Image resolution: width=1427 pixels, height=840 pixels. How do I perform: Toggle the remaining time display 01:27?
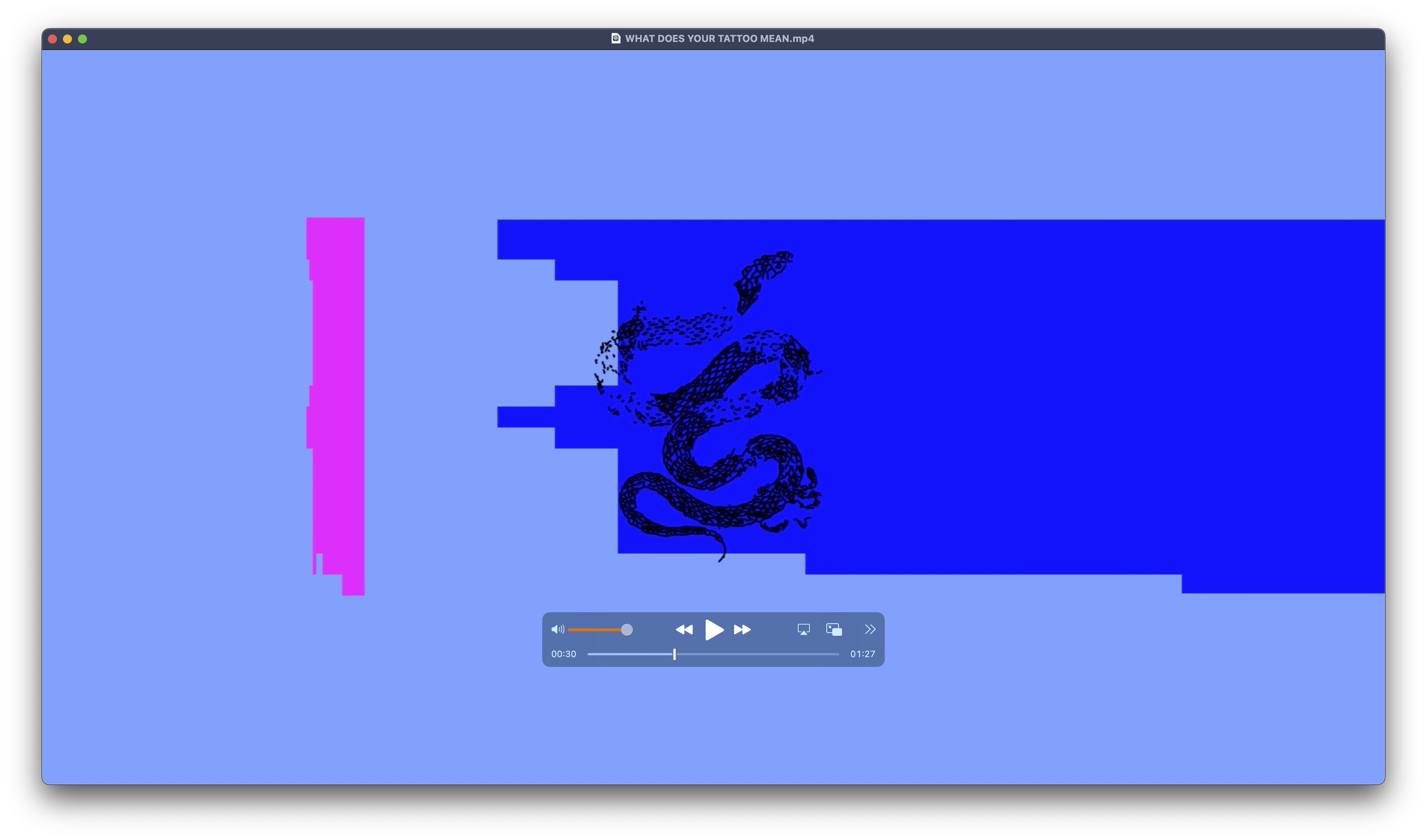point(862,654)
